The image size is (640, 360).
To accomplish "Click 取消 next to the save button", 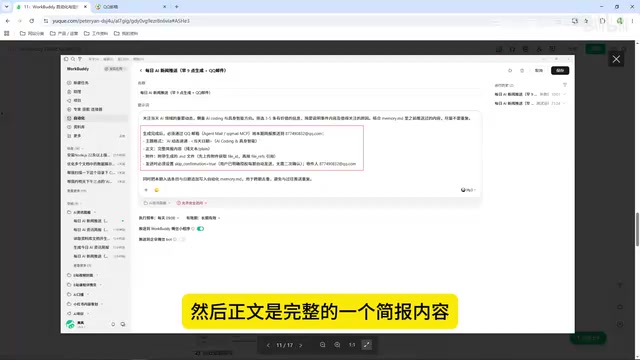I will (539, 71).
